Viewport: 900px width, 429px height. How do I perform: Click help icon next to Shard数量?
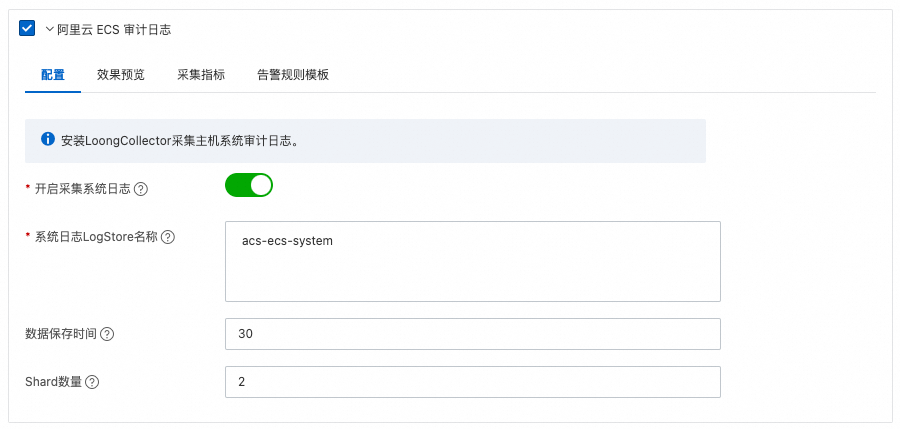pyautogui.click(x=92, y=382)
